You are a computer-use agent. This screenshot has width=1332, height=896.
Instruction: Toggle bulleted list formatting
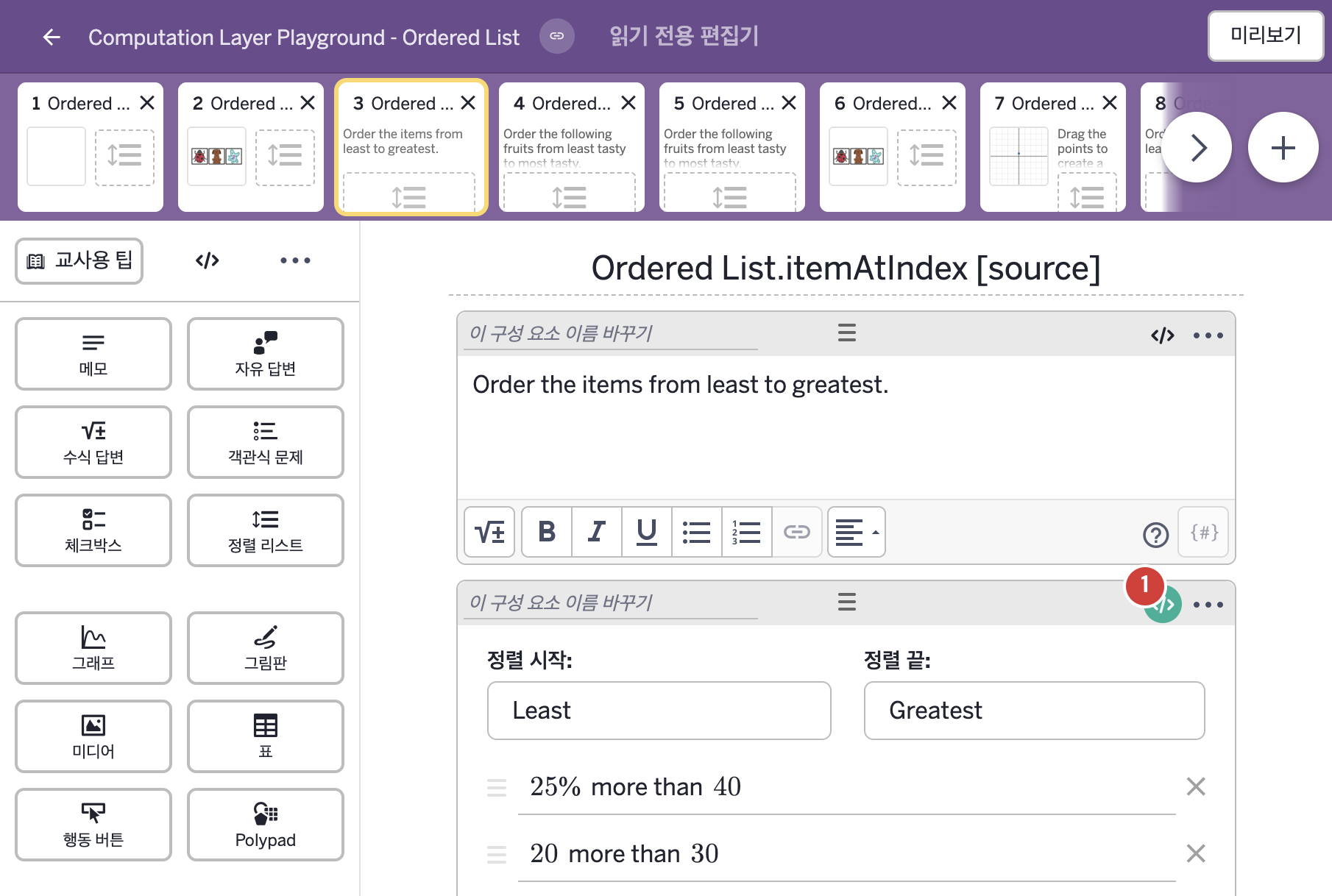coord(697,532)
